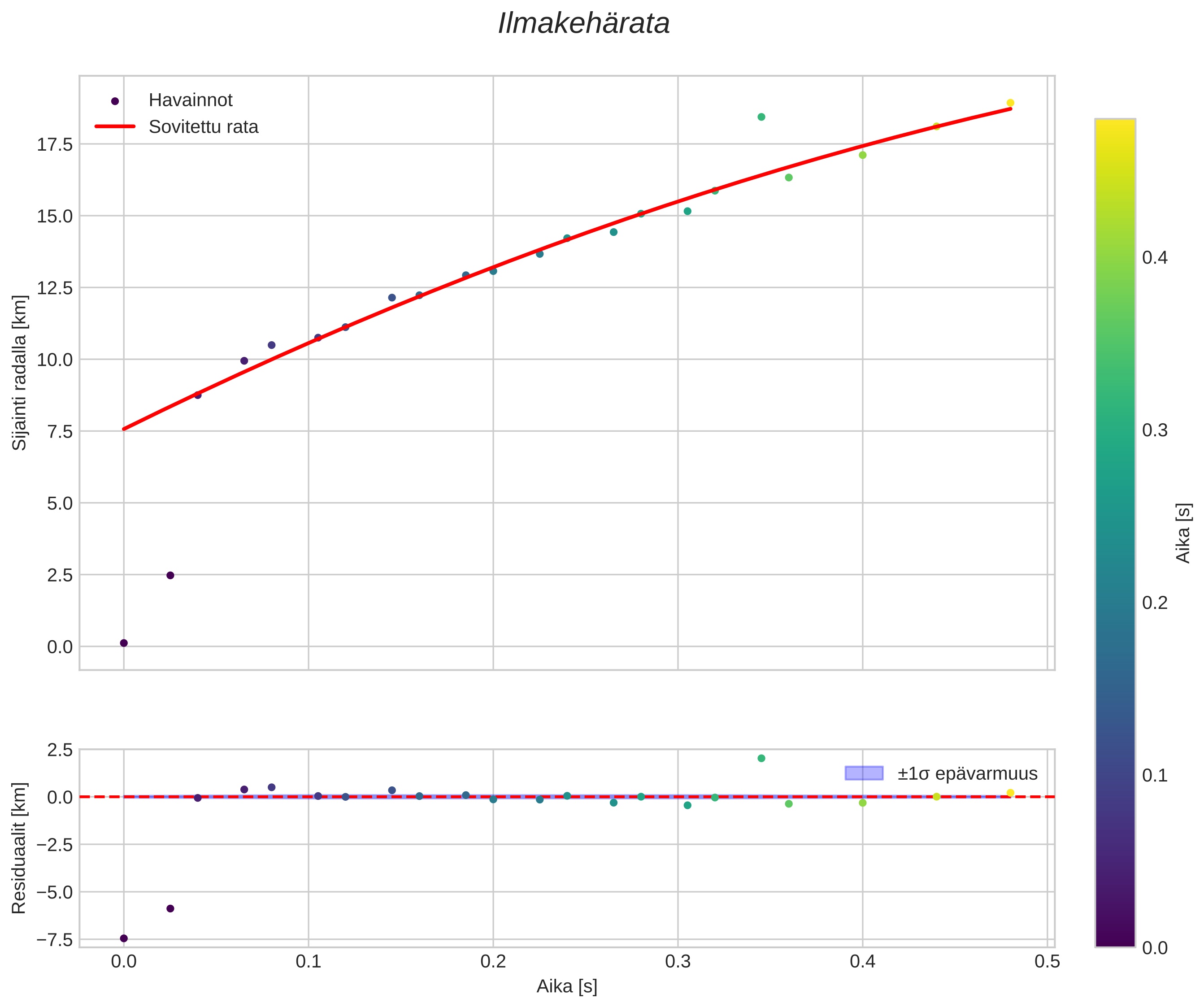
Task: Click the upper plot y tick 12.5
Action: [x=55, y=288]
